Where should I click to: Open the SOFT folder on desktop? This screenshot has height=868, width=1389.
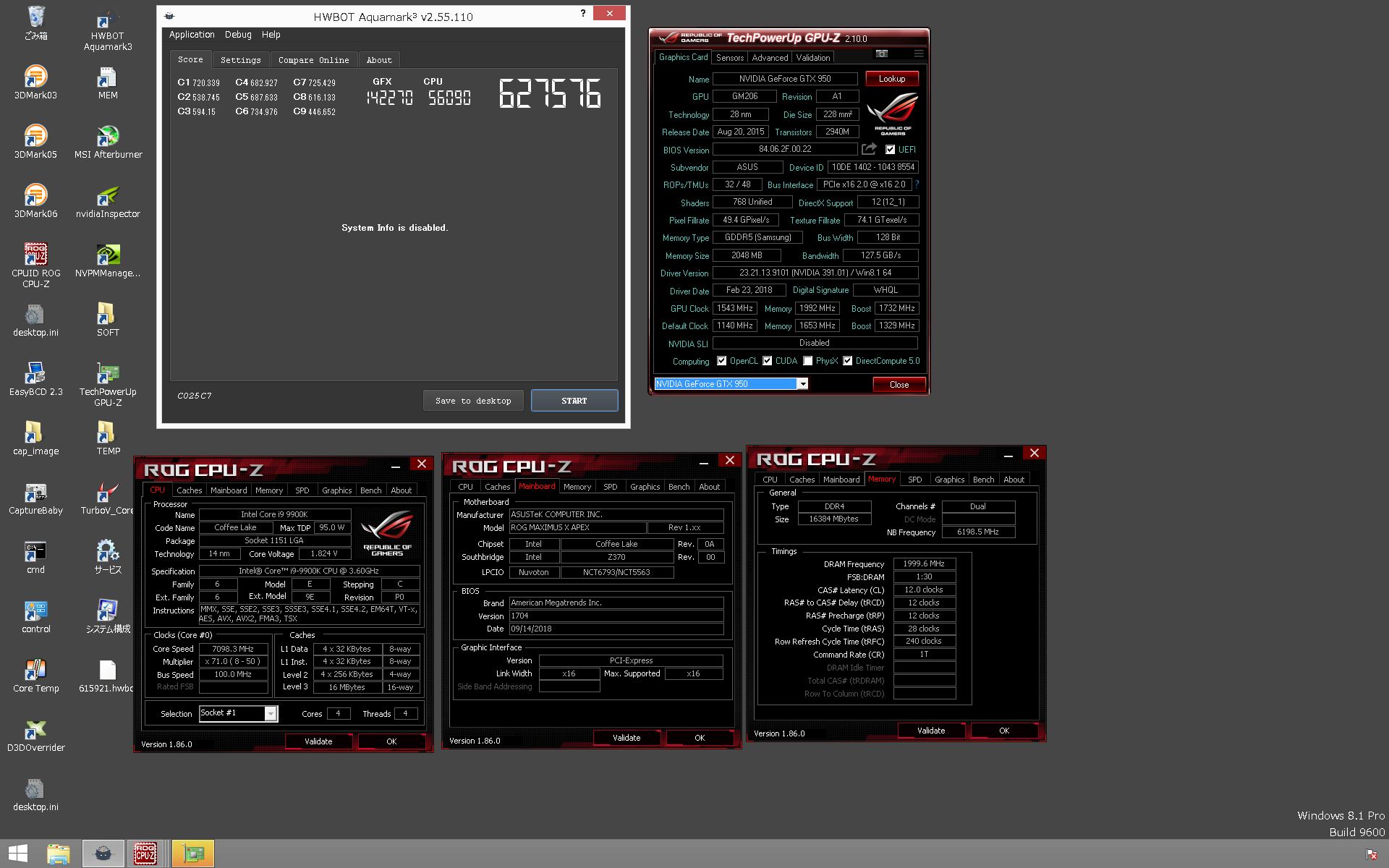pyautogui.click(x=108, y=319)
